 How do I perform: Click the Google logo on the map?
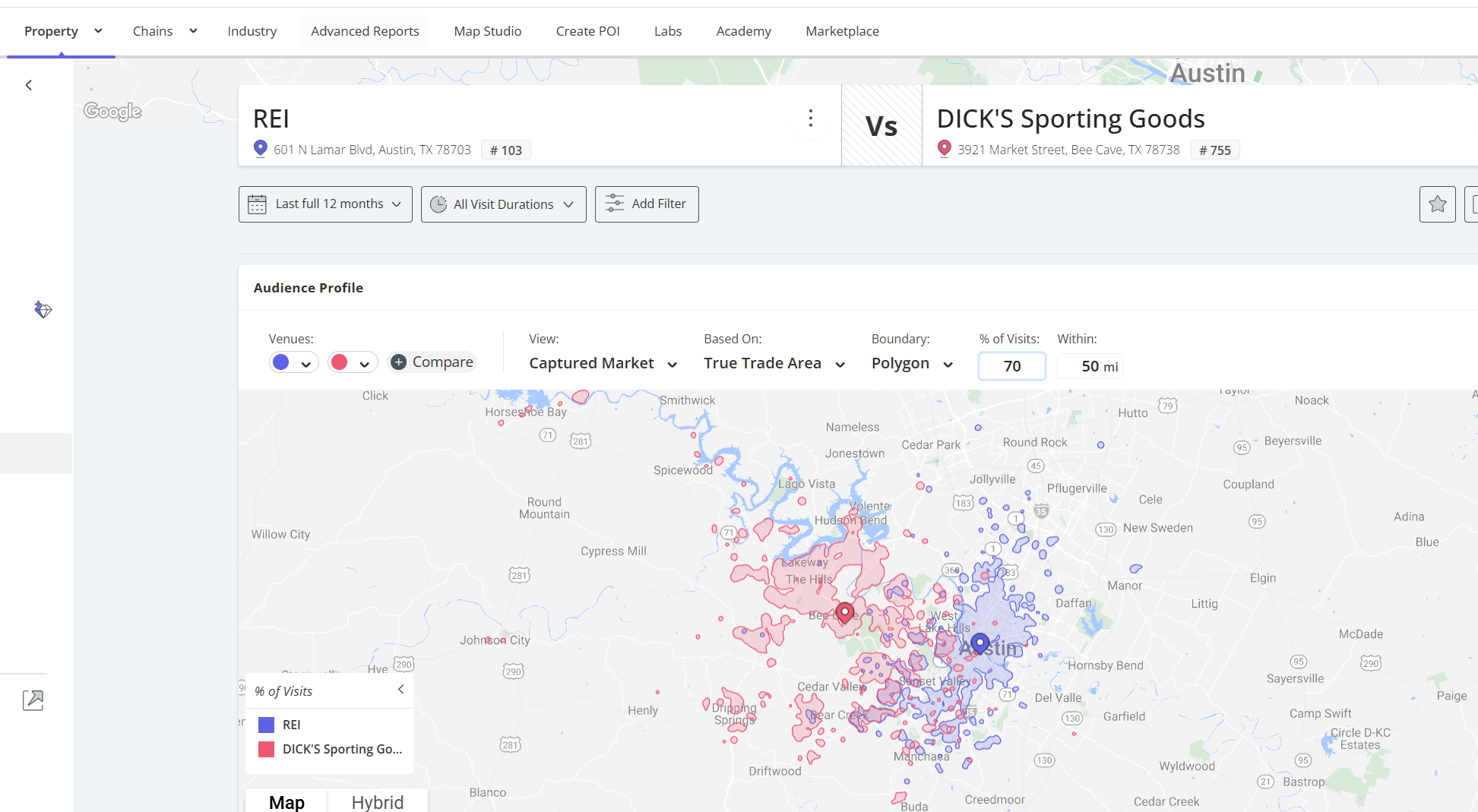click(112, 111)
